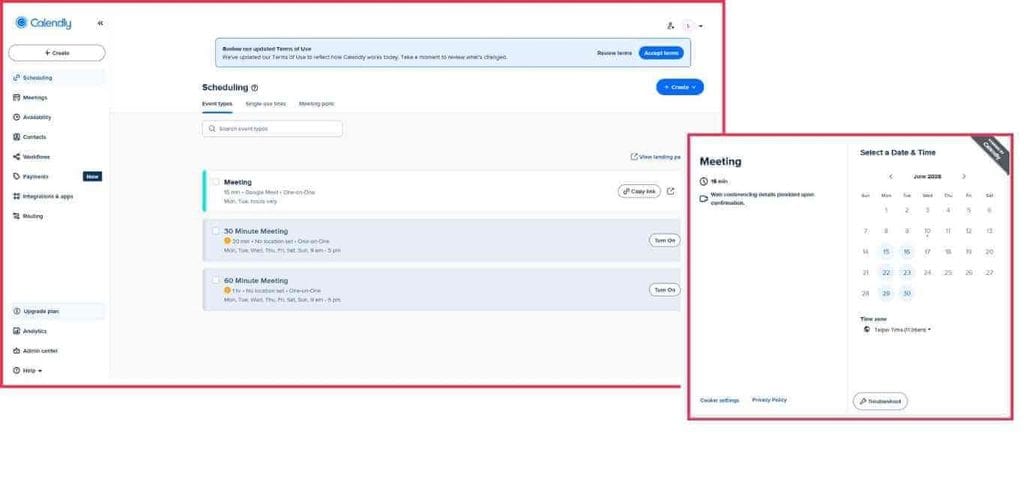The height and width of the screenshot is (487, 1024).
Task: Click the View landing page link
Action: coord(656,157)
